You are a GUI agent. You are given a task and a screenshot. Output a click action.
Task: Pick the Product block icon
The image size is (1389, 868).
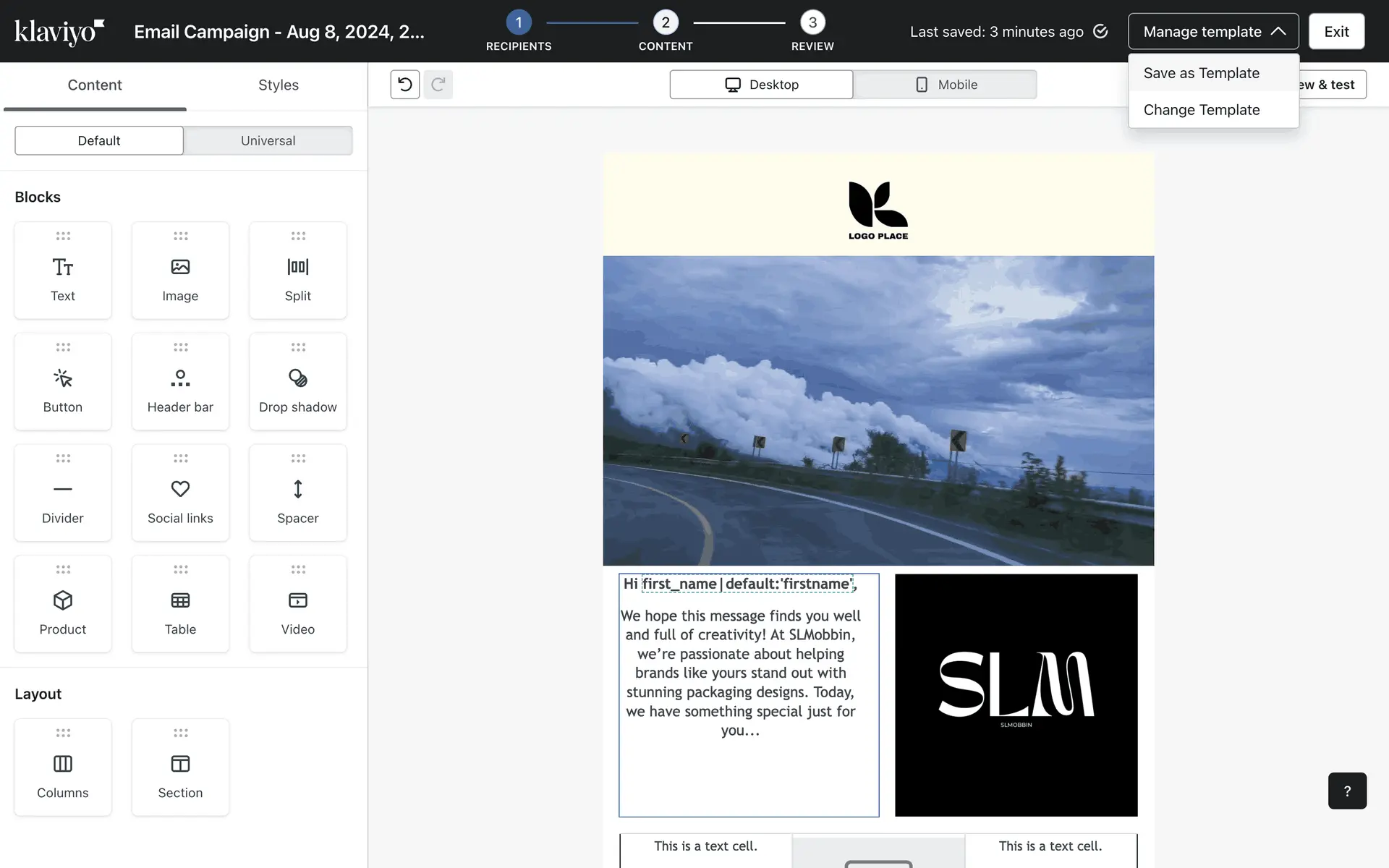[x=63, y=600]
